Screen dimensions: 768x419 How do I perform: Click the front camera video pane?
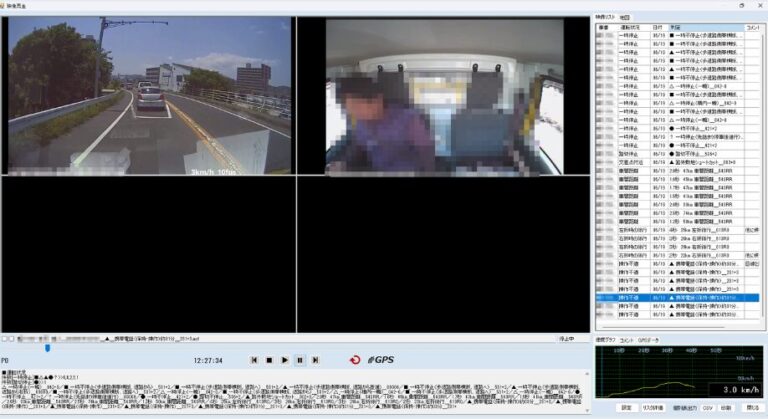tap(150, 95)
